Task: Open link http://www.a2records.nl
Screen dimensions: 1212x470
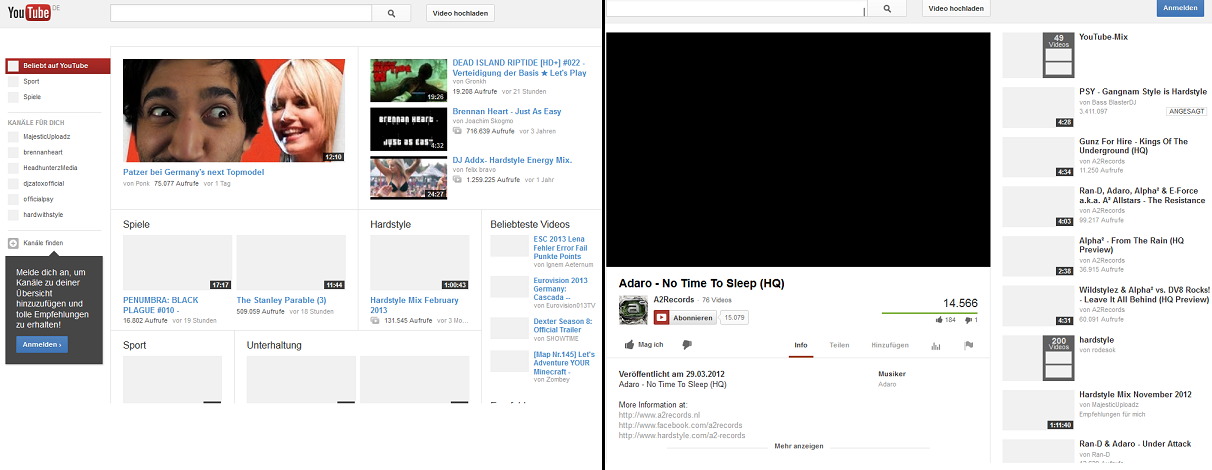Action: (659, 415)
